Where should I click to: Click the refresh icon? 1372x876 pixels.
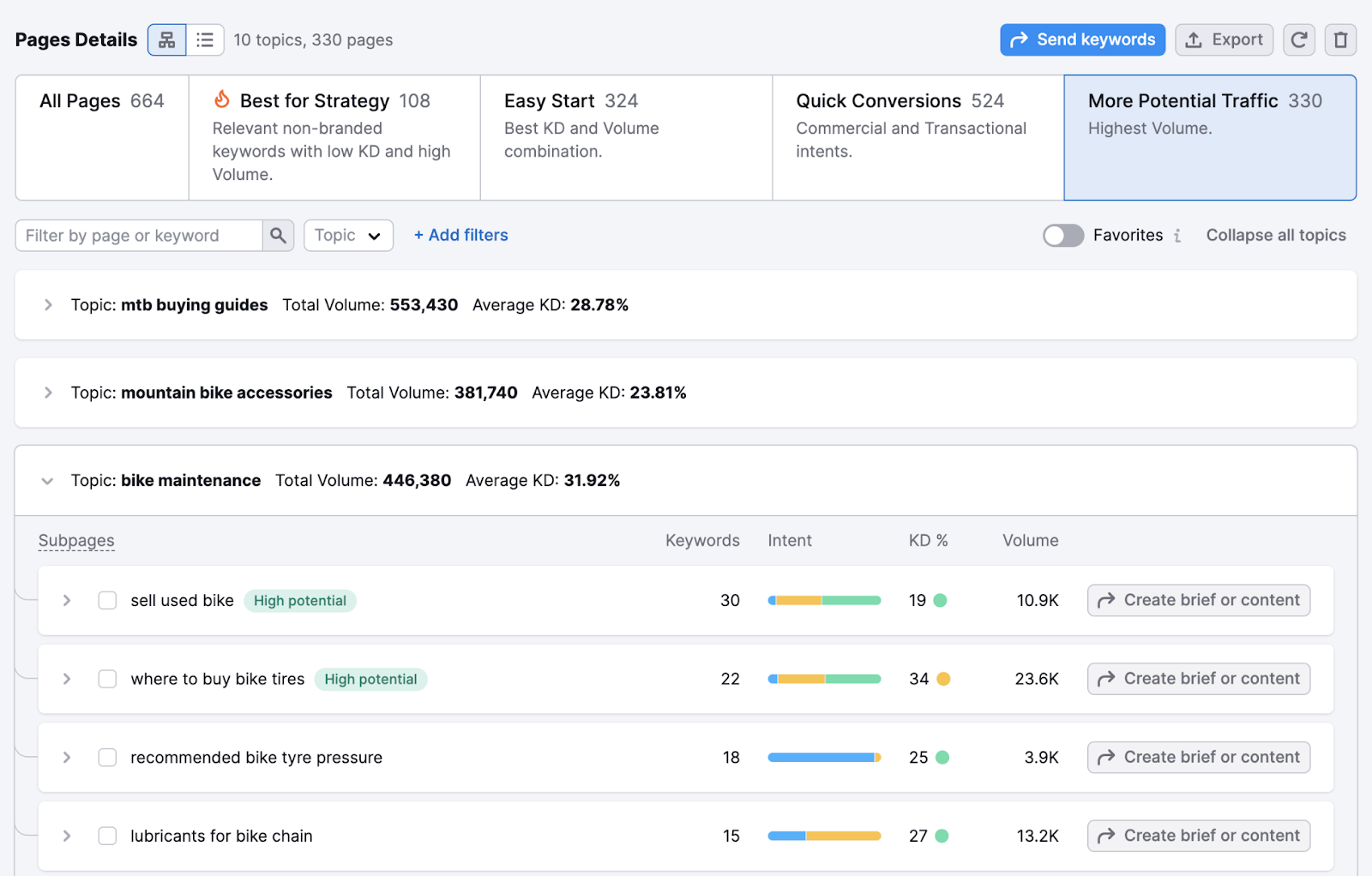[x=1298, y=39]
